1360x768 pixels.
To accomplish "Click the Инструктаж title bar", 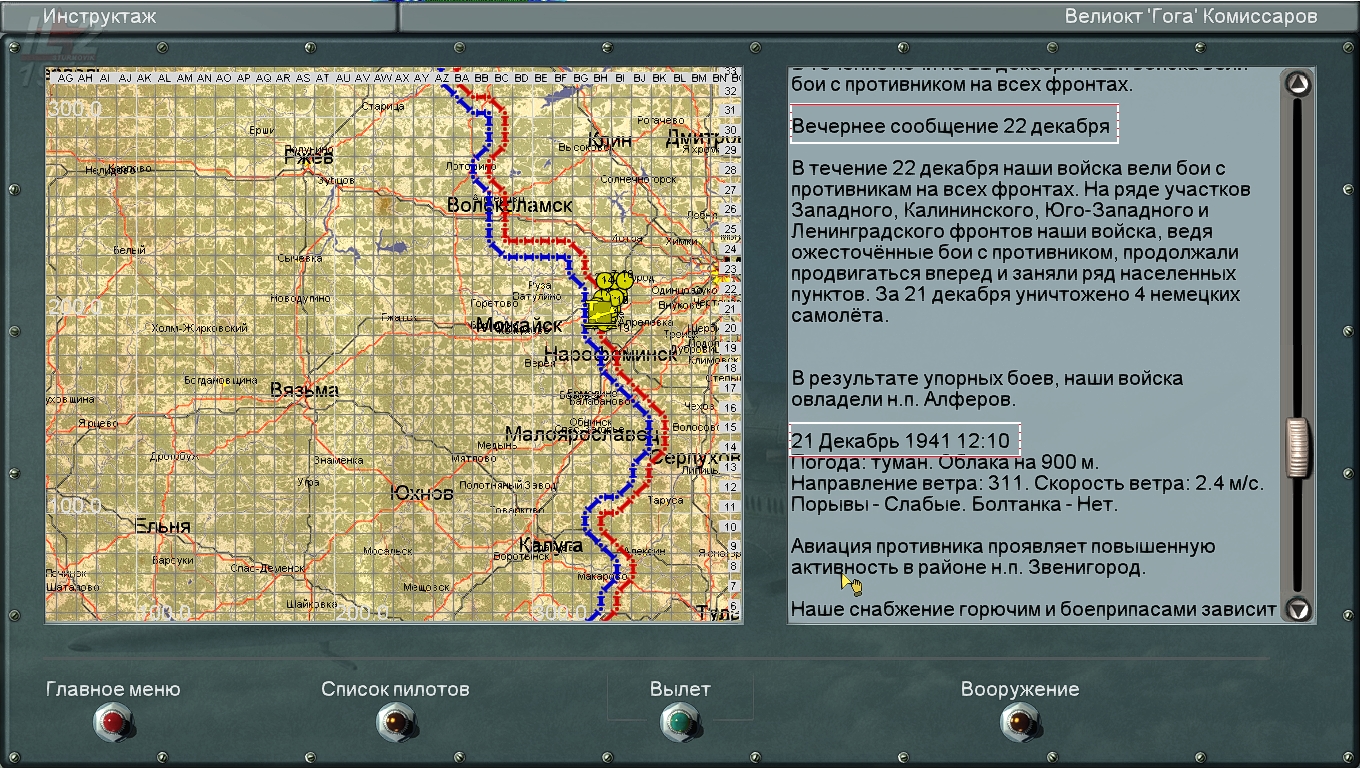I will (x=100, y=16).
